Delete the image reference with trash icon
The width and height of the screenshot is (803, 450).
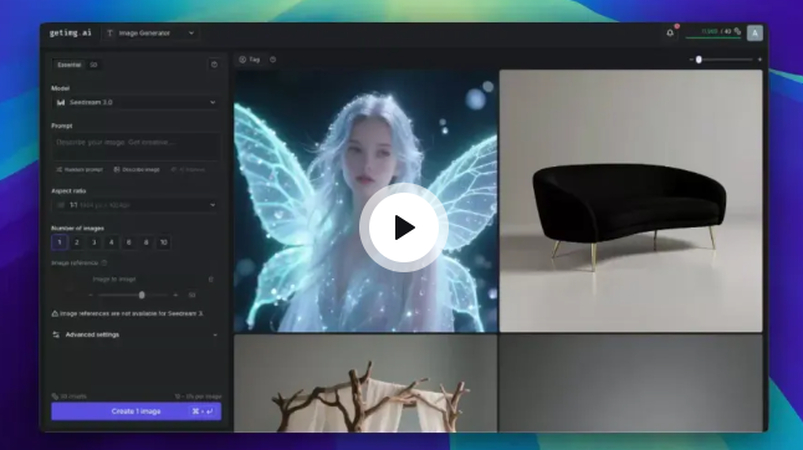click(210, 279)
